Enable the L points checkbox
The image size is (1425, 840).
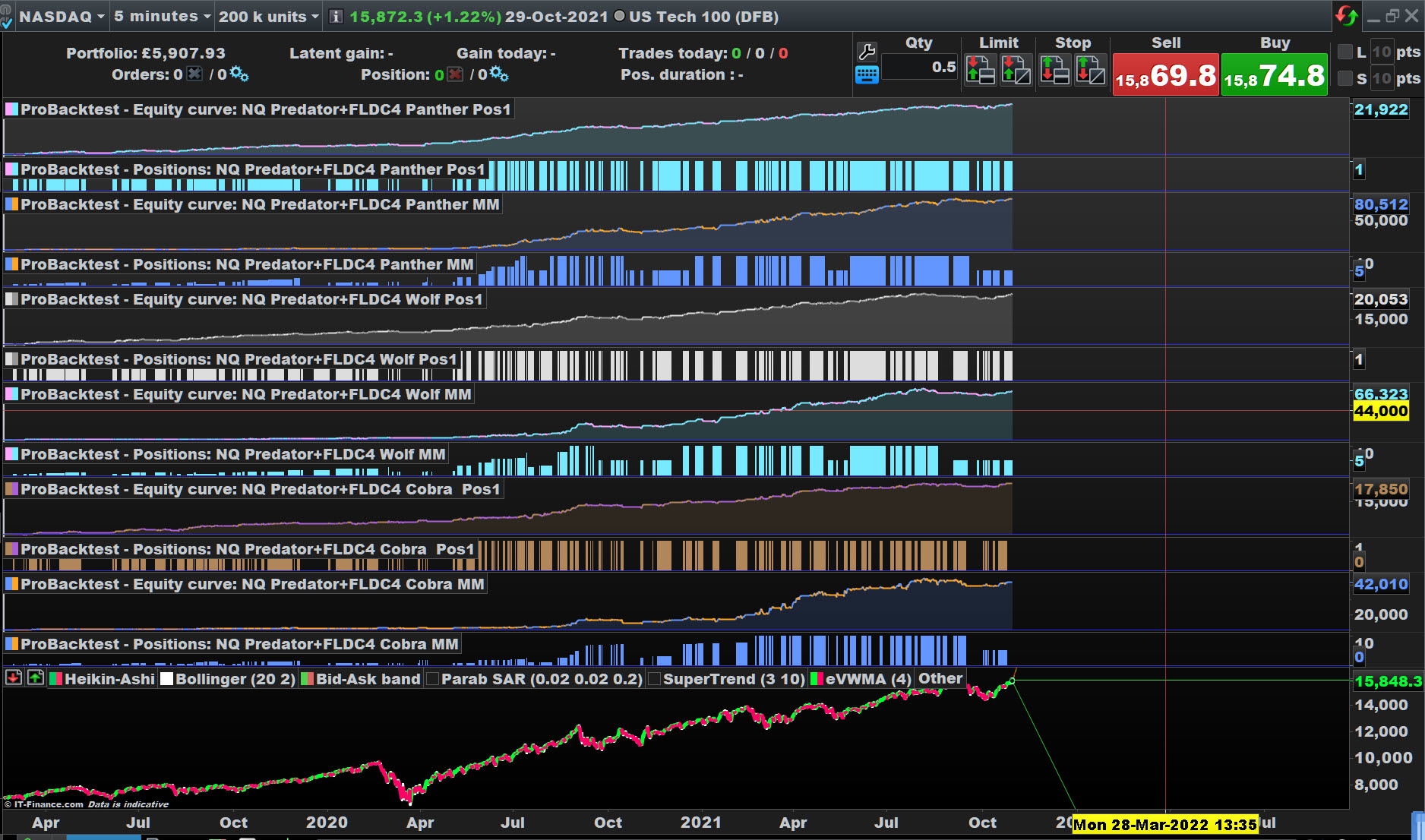(1344, 52)
